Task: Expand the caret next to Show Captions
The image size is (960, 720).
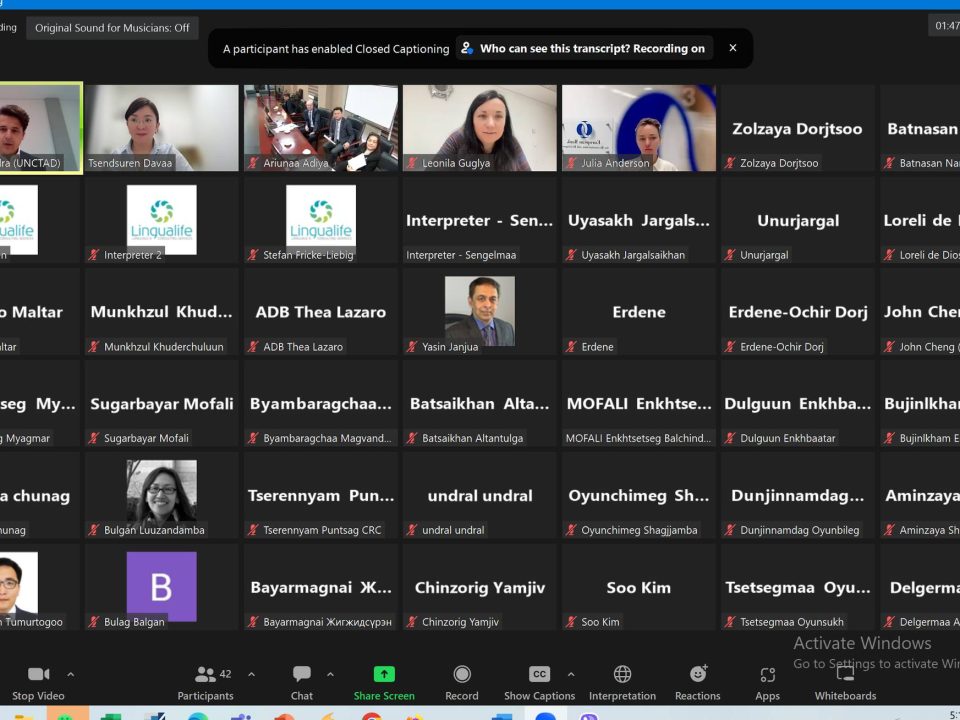Action: tap(571, 674)
